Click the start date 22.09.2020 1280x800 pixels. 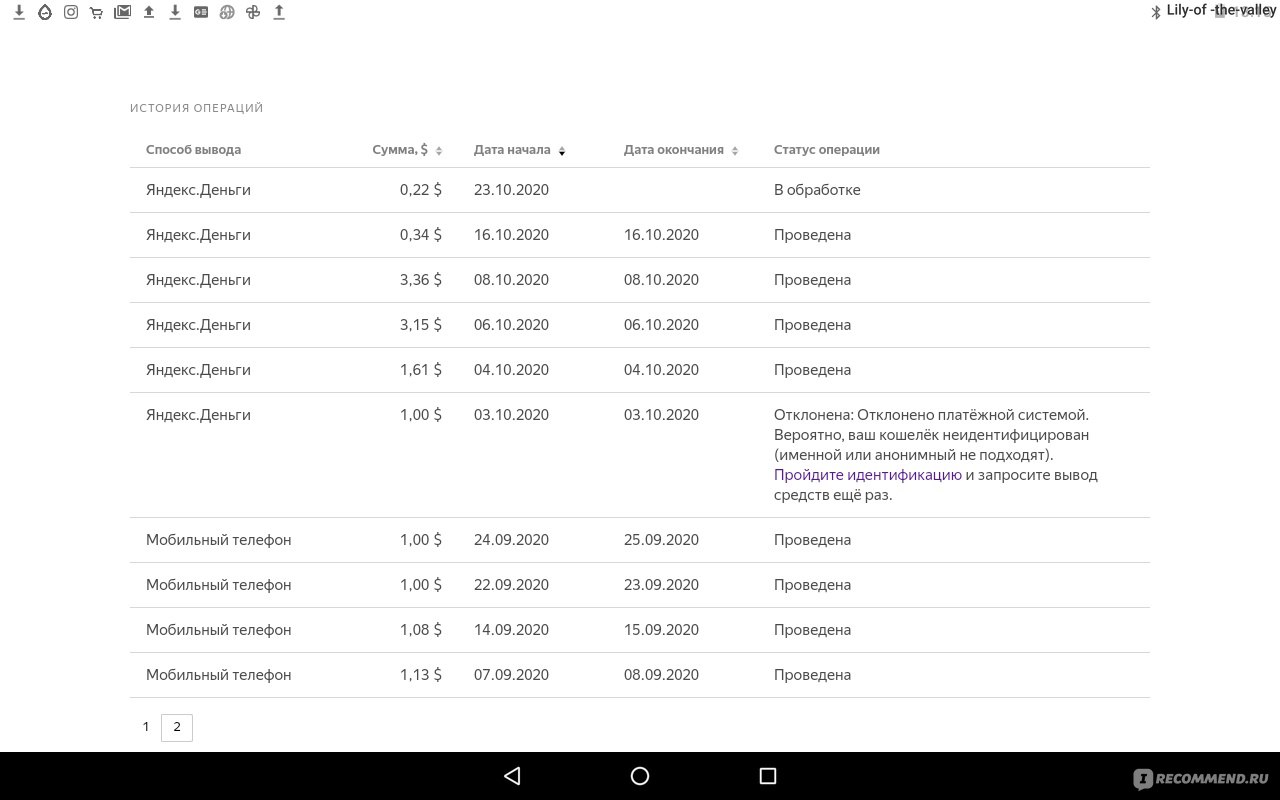tap(511, 585)
